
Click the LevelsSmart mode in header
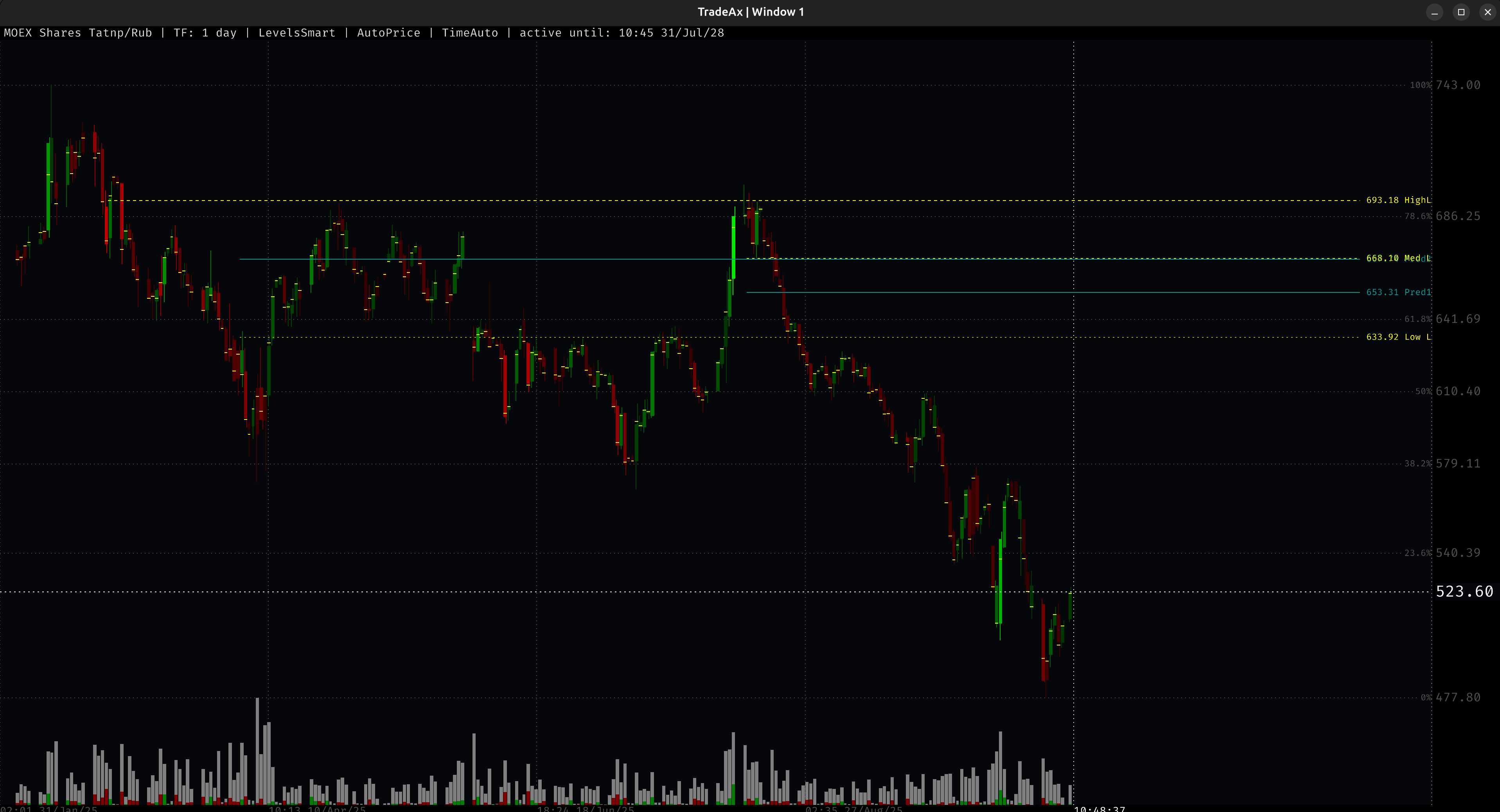tap(296, 33)
